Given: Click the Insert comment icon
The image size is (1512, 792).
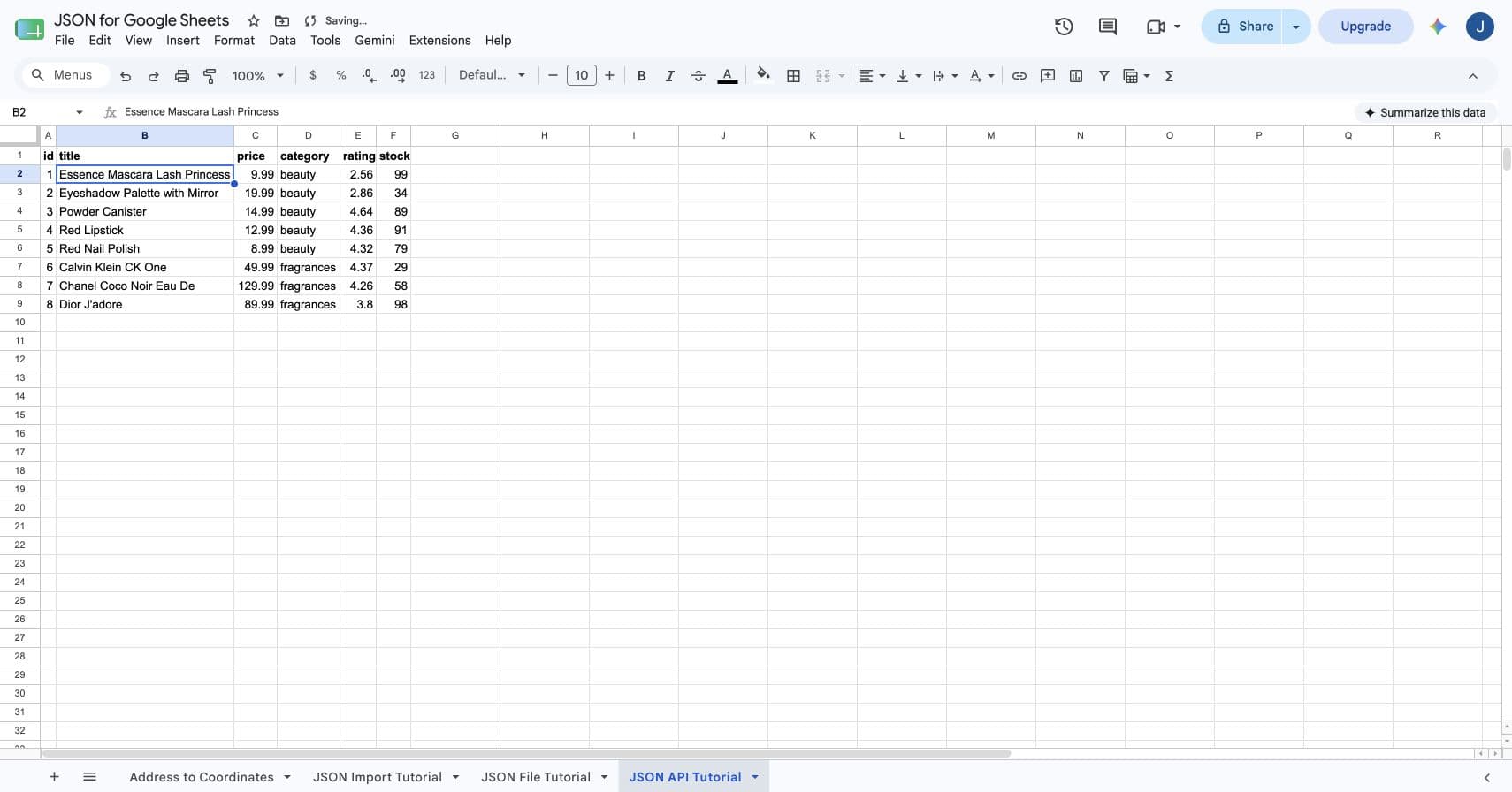Looking at the screenshot, I should (x=1048, y=76).
